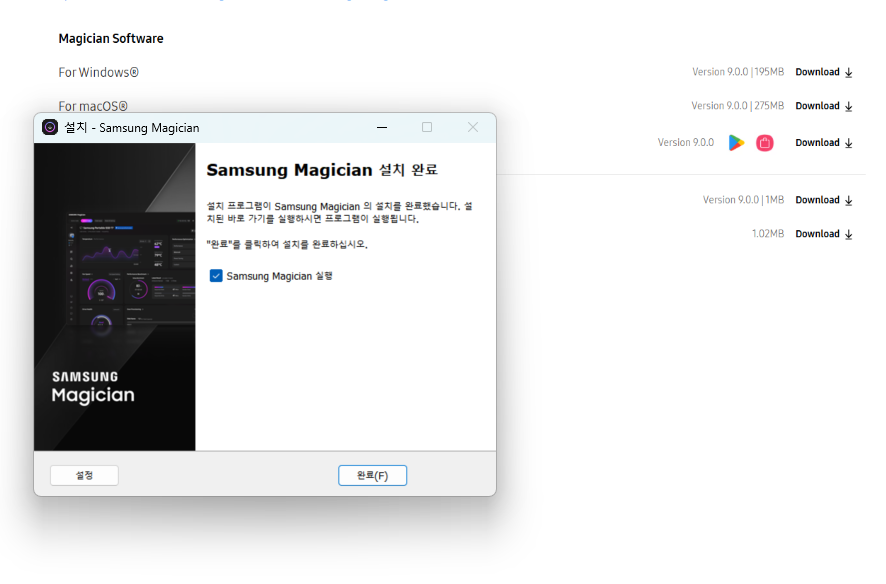Close the Samsung Magician installer window
This screenshot has height=584, width=886.
click(473, 128)
